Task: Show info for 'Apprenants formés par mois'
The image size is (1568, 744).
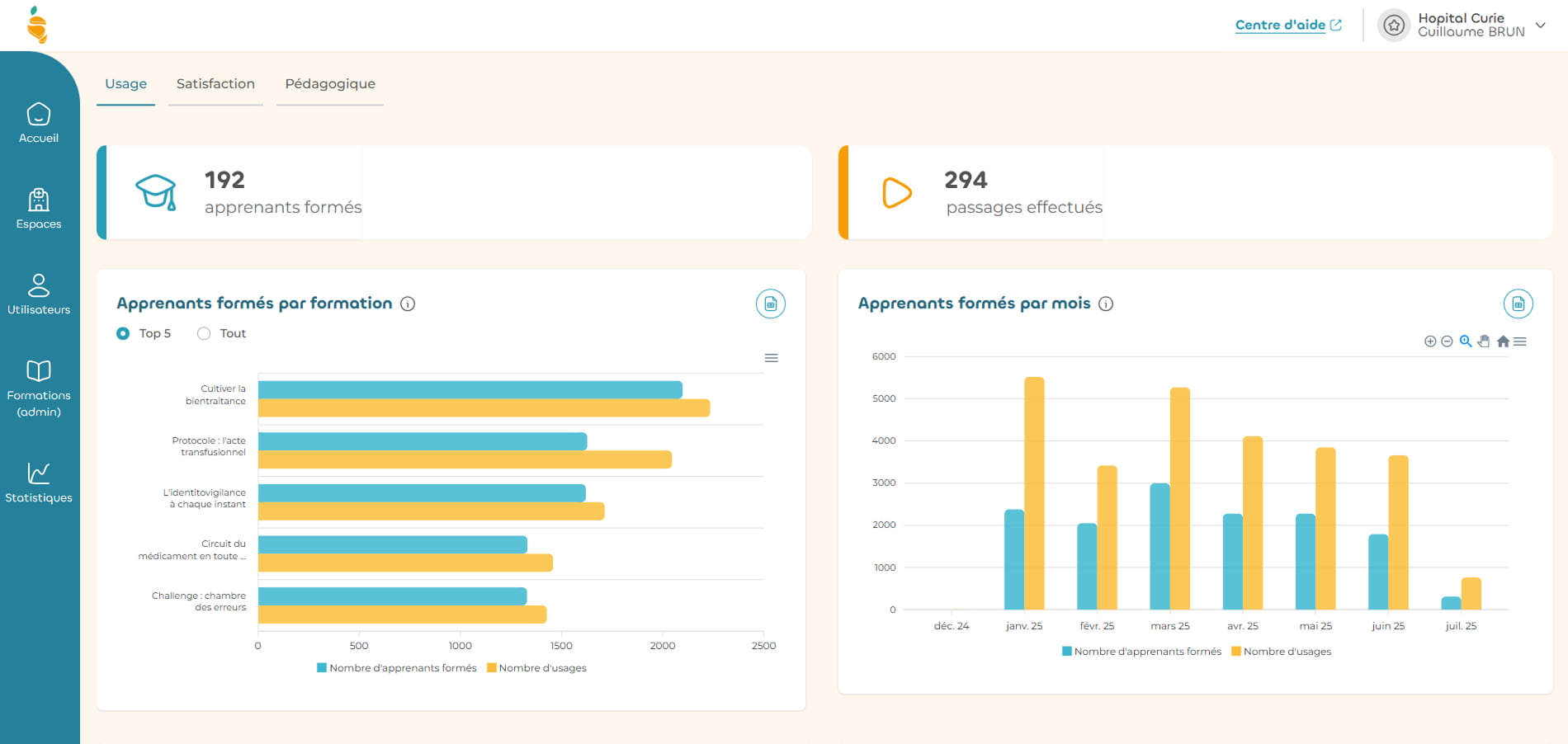Action: (x=1106, y=304)
